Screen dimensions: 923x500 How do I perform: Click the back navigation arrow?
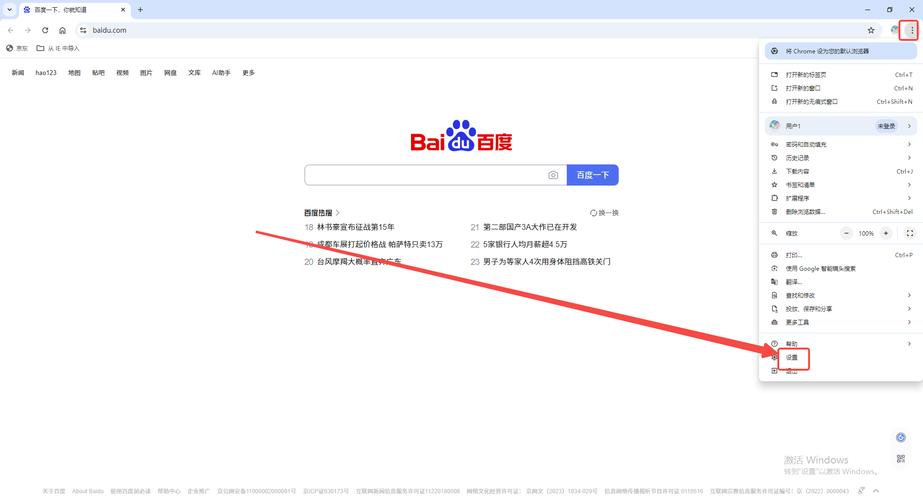tap(11, 30)
